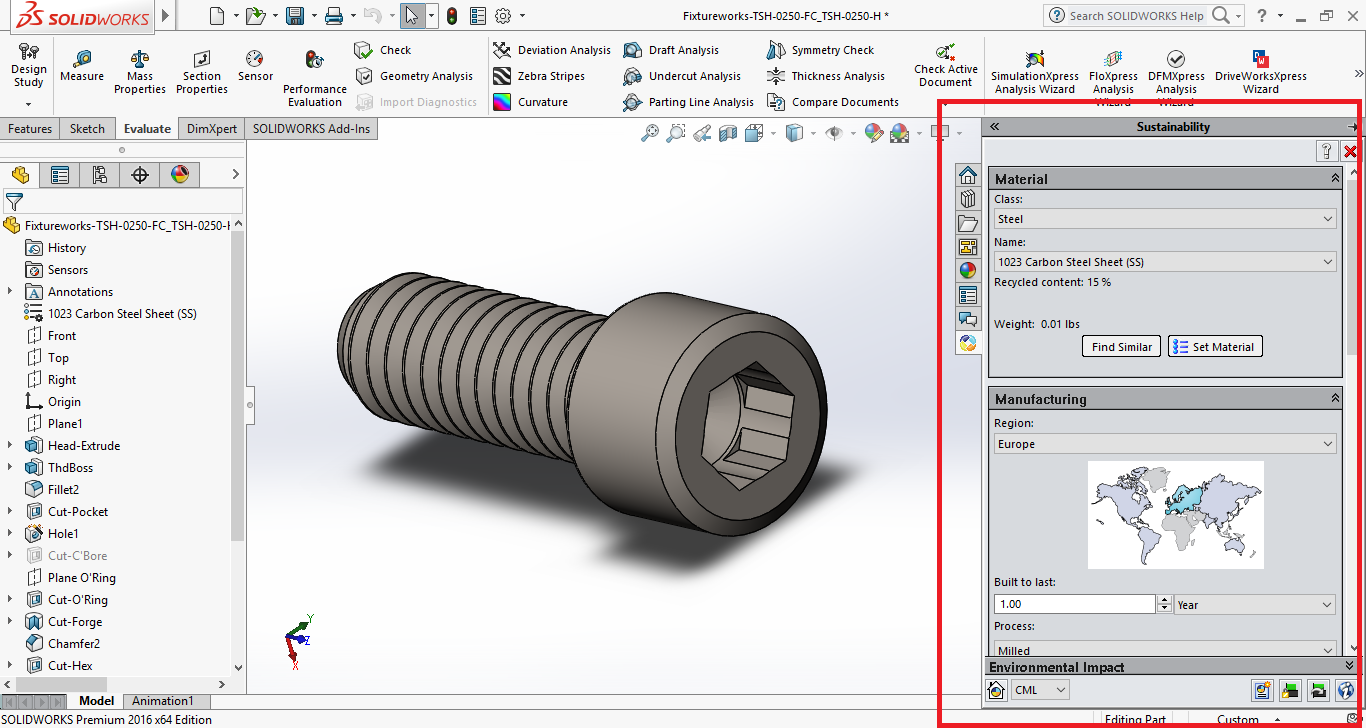Image resolution: width=1366 pixels, height=728 pixels.
Task: Open the PropertyManager tab
Action: [x=60, y=175]
